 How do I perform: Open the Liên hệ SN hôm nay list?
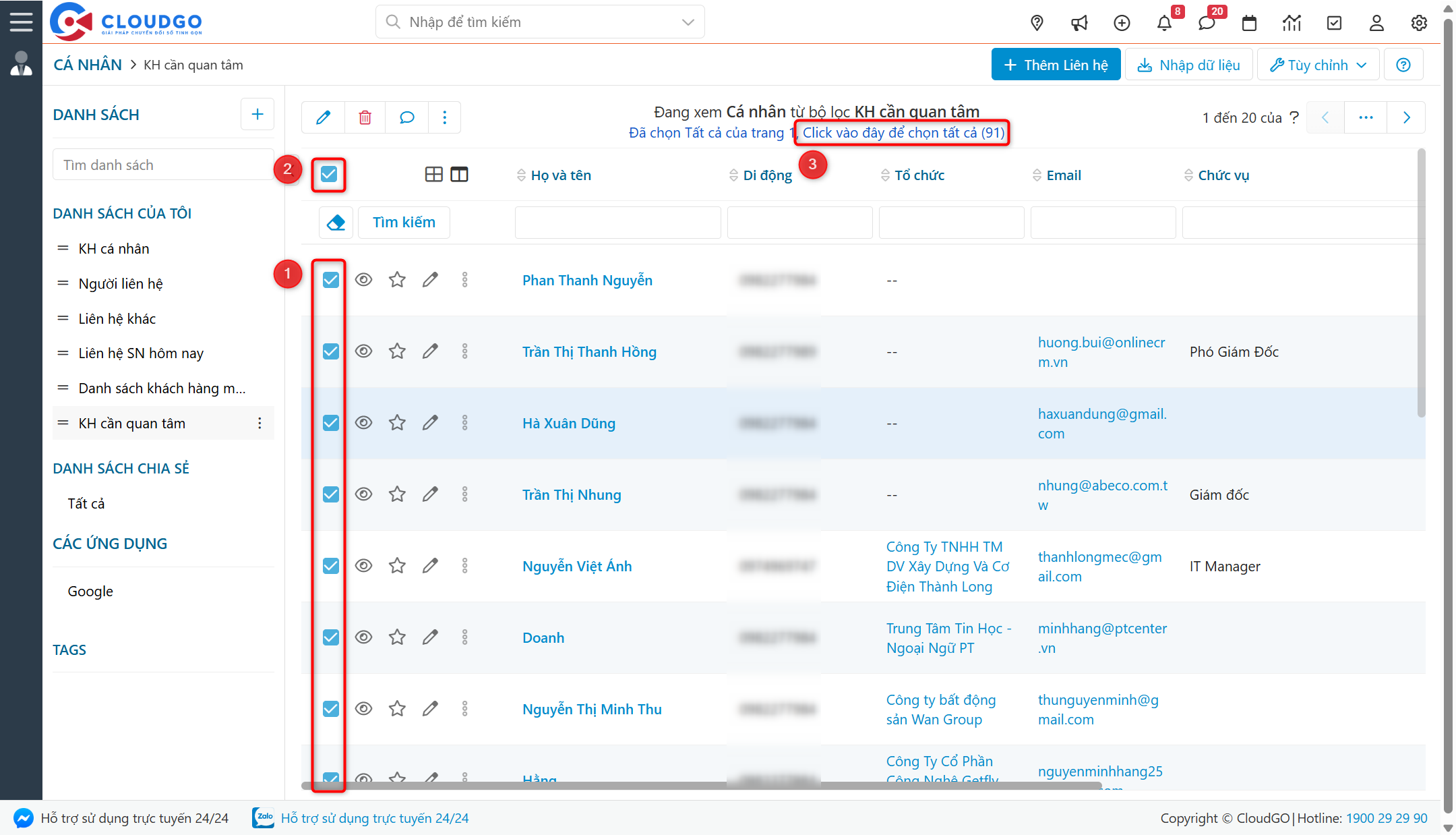pyautogui.click(x=141, y=353)
